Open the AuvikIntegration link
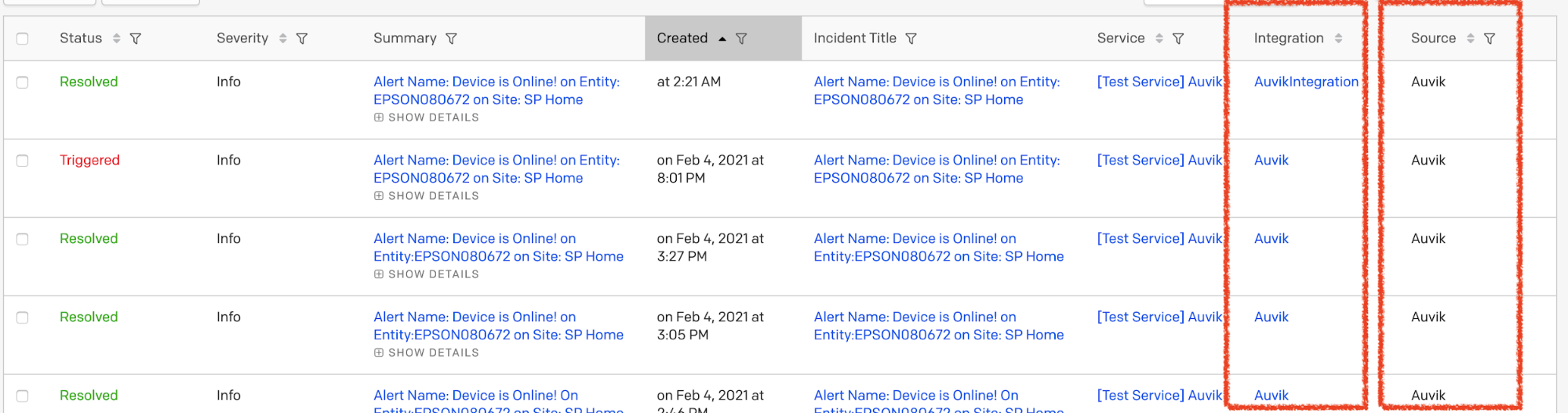 tap(1306, 82)
